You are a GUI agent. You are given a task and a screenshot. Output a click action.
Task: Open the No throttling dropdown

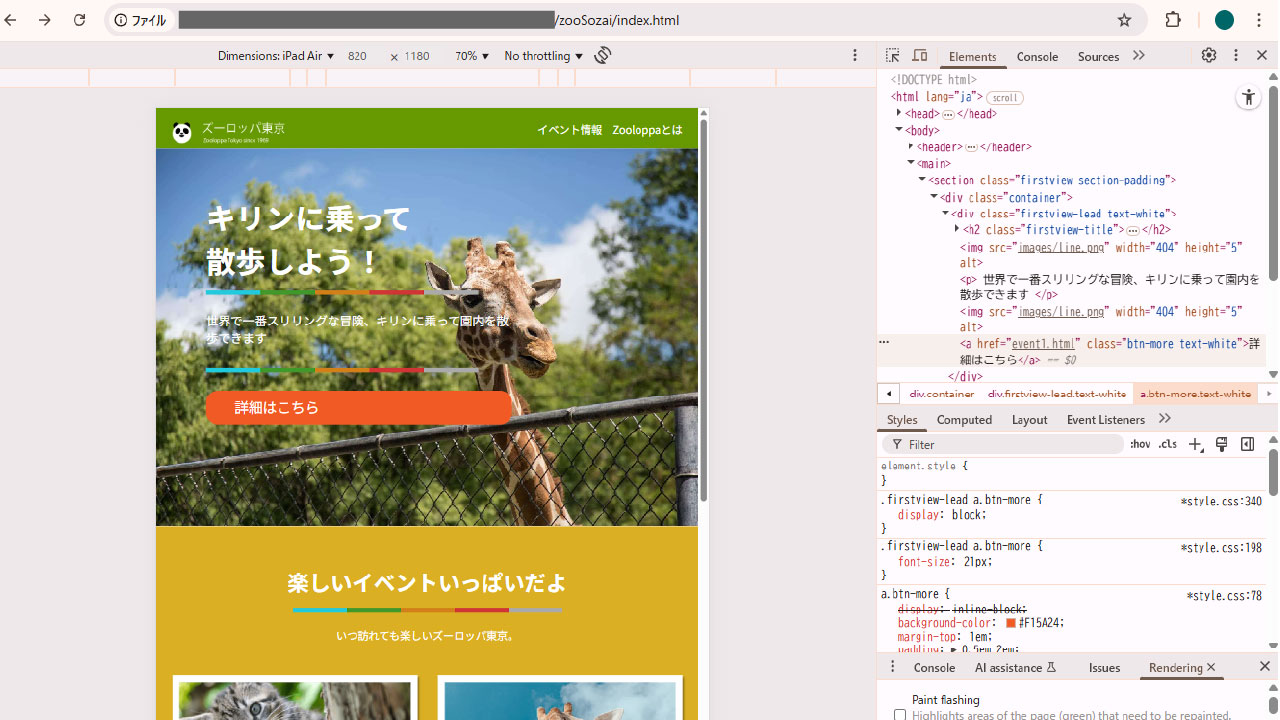[543, 56]
